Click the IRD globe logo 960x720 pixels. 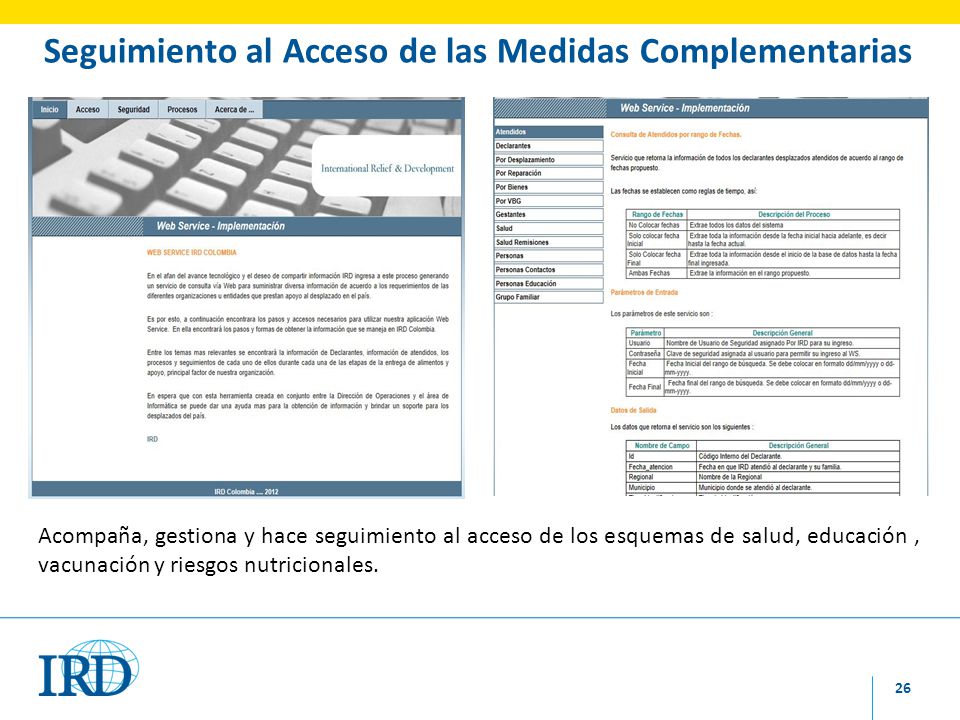coord(89,668)
